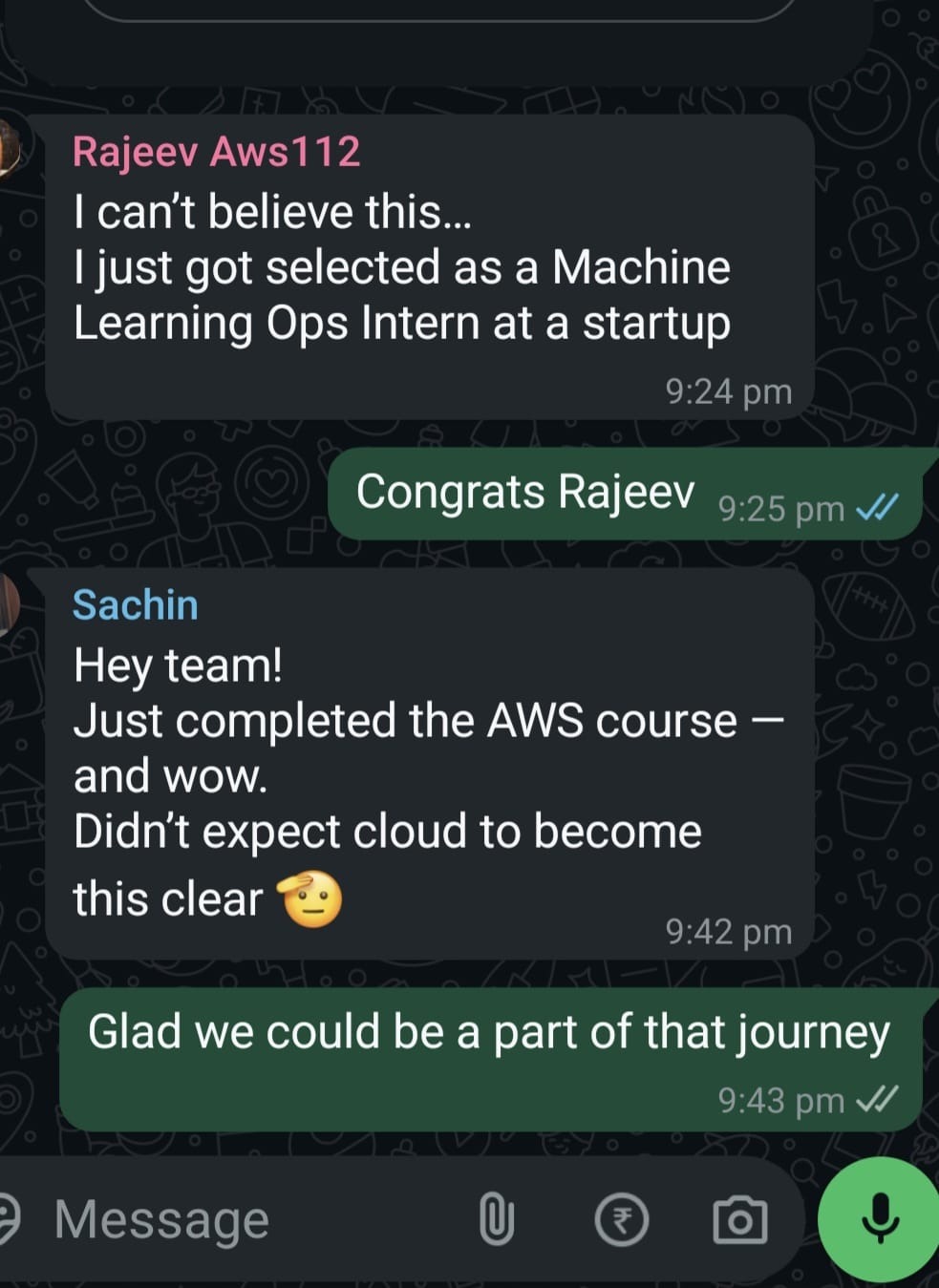
Task: Tap Rajeev's profile picture thumbnail
Action: 8,148
